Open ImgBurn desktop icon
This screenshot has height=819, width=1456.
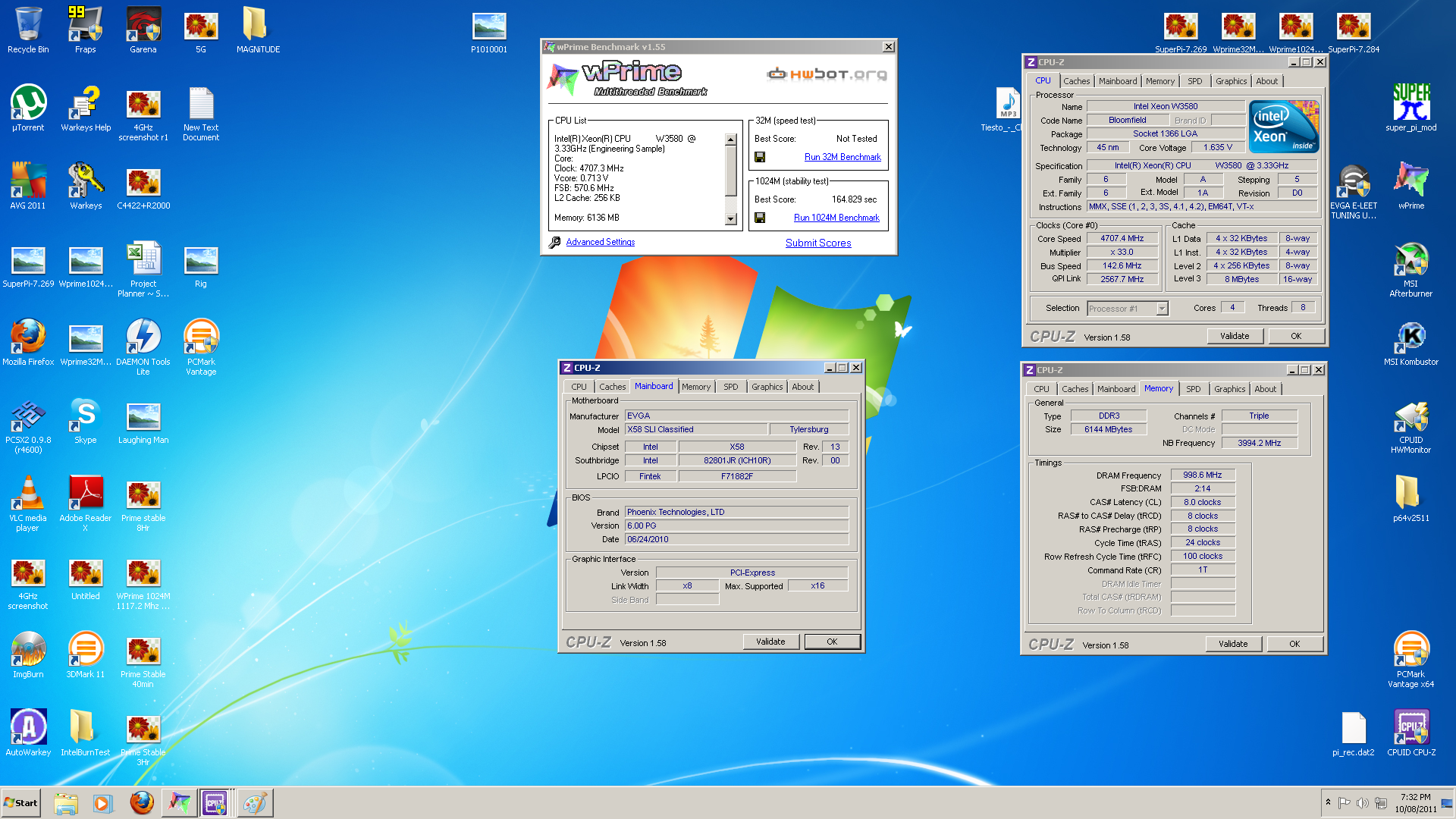tap(28, 655)
